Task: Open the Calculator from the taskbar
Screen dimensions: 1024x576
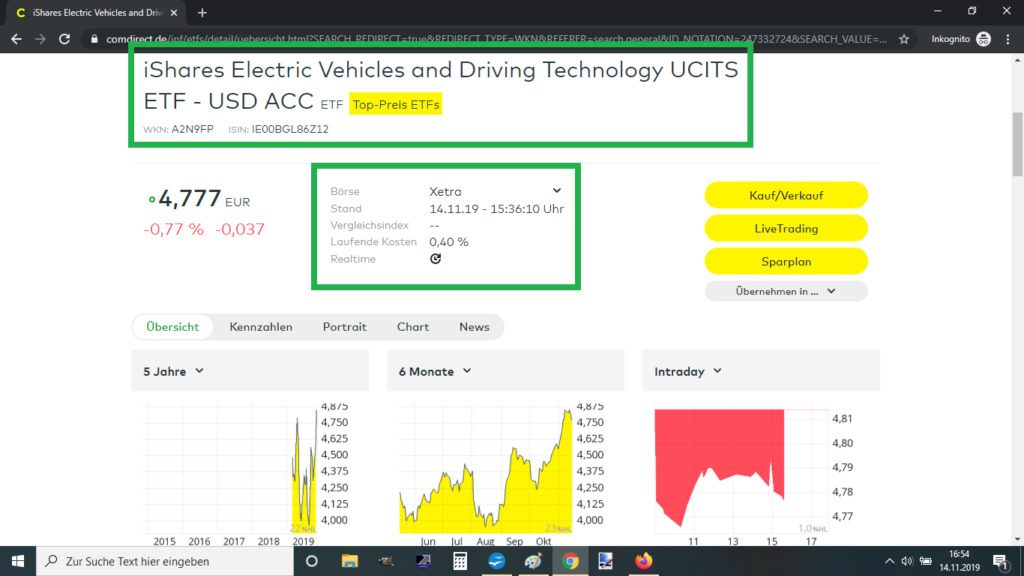Action: (460, 561)
